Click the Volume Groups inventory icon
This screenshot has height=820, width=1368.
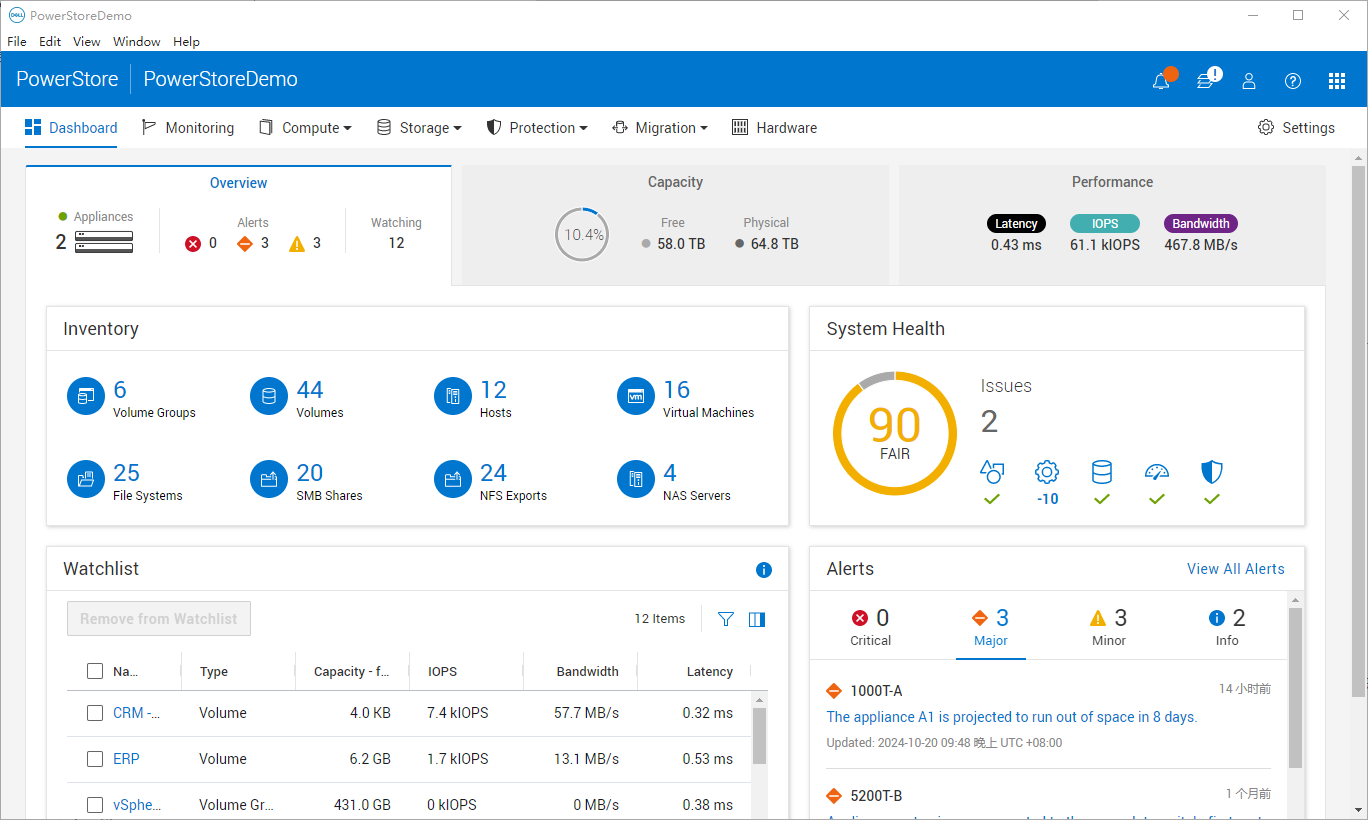pos(86,397)
